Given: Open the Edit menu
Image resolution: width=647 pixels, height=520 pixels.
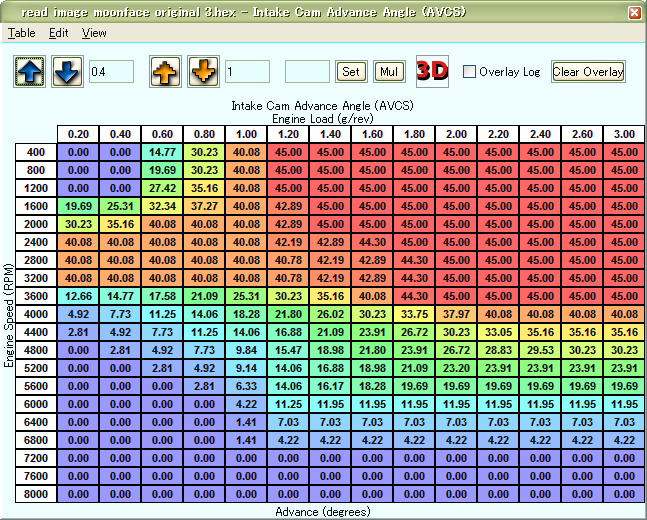Looking at the screenshot, I should (x=59, y=33).
